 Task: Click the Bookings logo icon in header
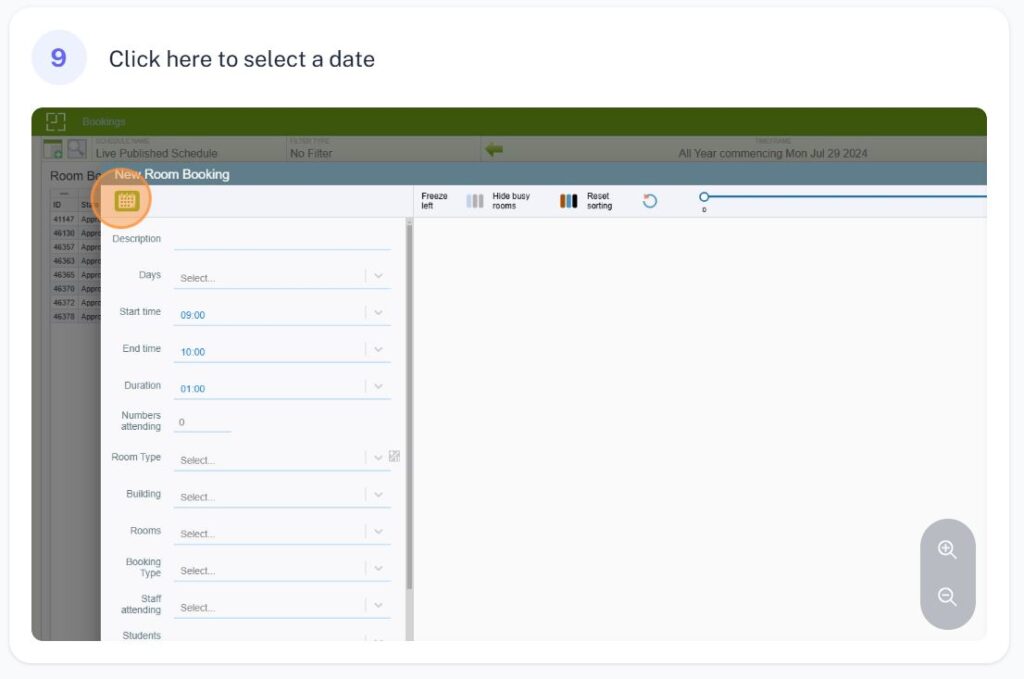pos(56,121)
